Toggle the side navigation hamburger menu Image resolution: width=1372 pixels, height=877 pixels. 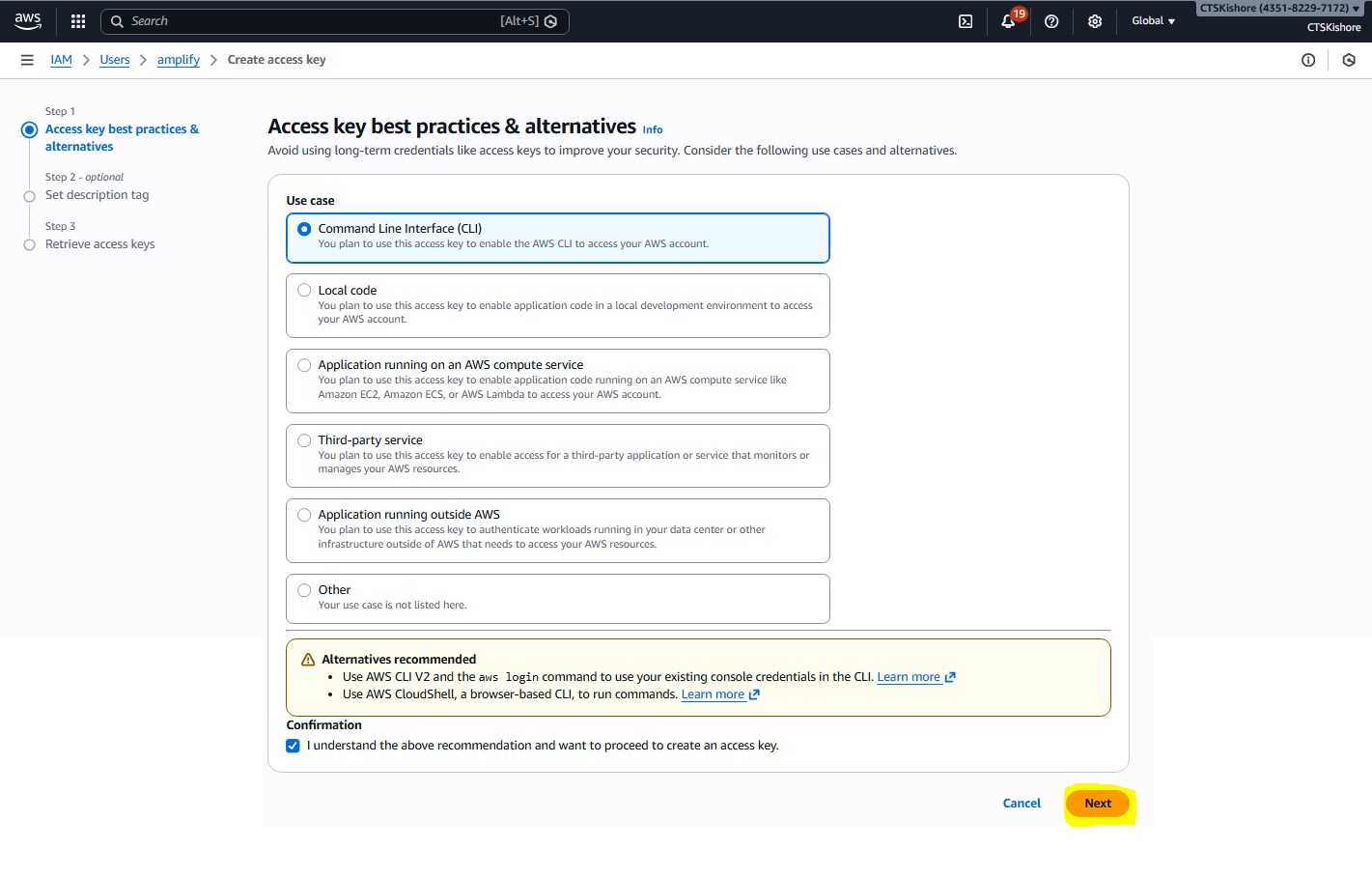[27, 60]
